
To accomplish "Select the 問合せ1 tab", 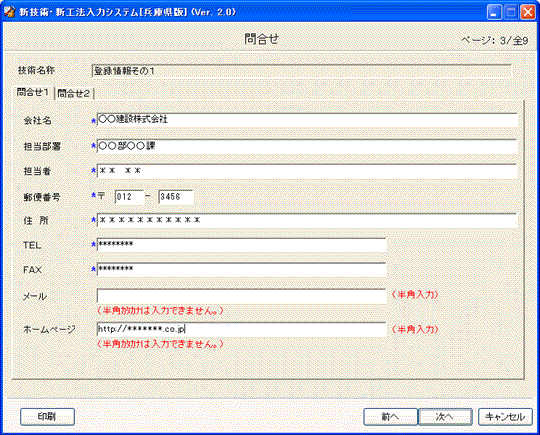I will 33,92.
